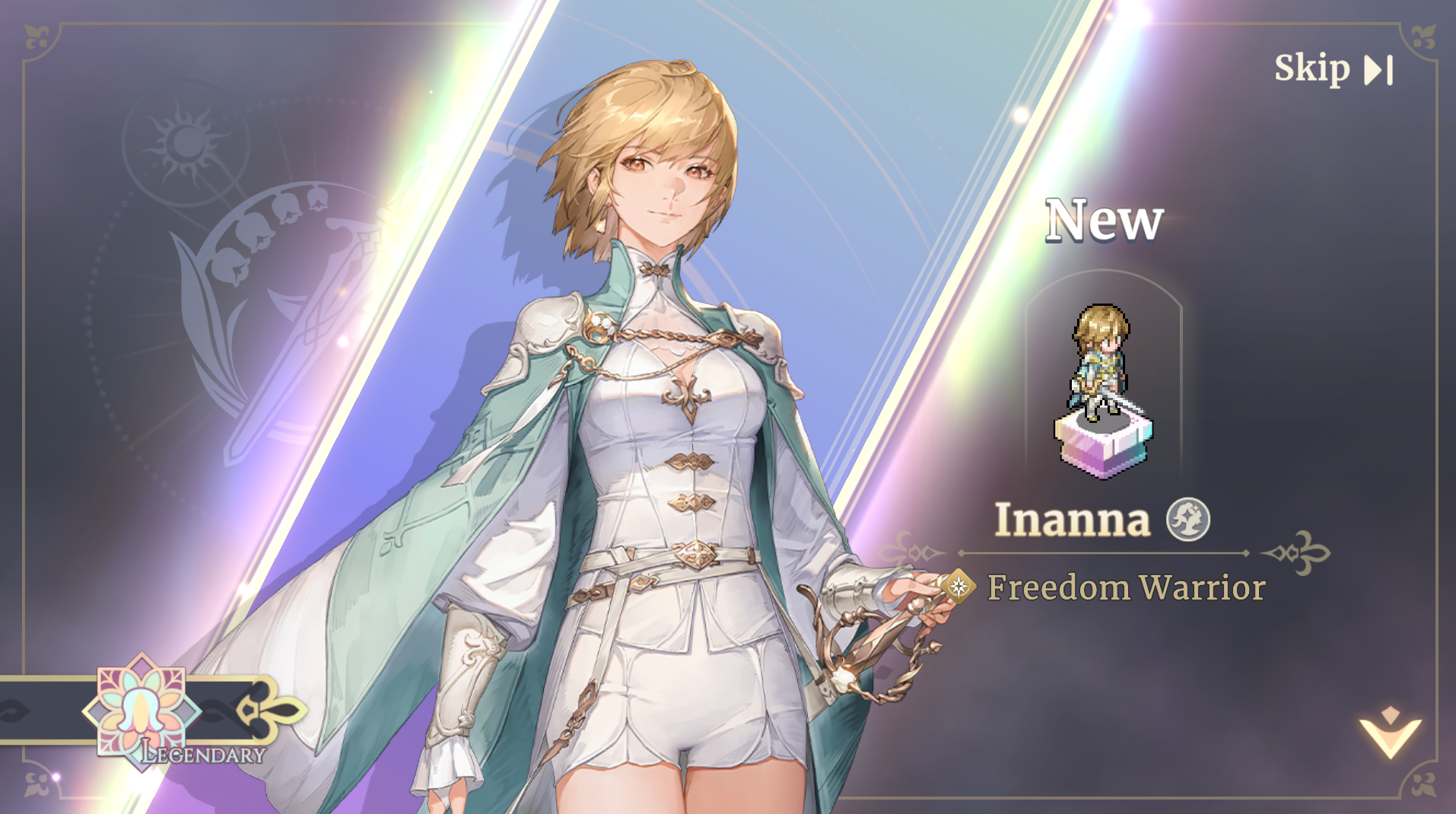Viewport: 1456px width, 814px height.
Task: Click the sun emblem in background
Action: [186, 143]
